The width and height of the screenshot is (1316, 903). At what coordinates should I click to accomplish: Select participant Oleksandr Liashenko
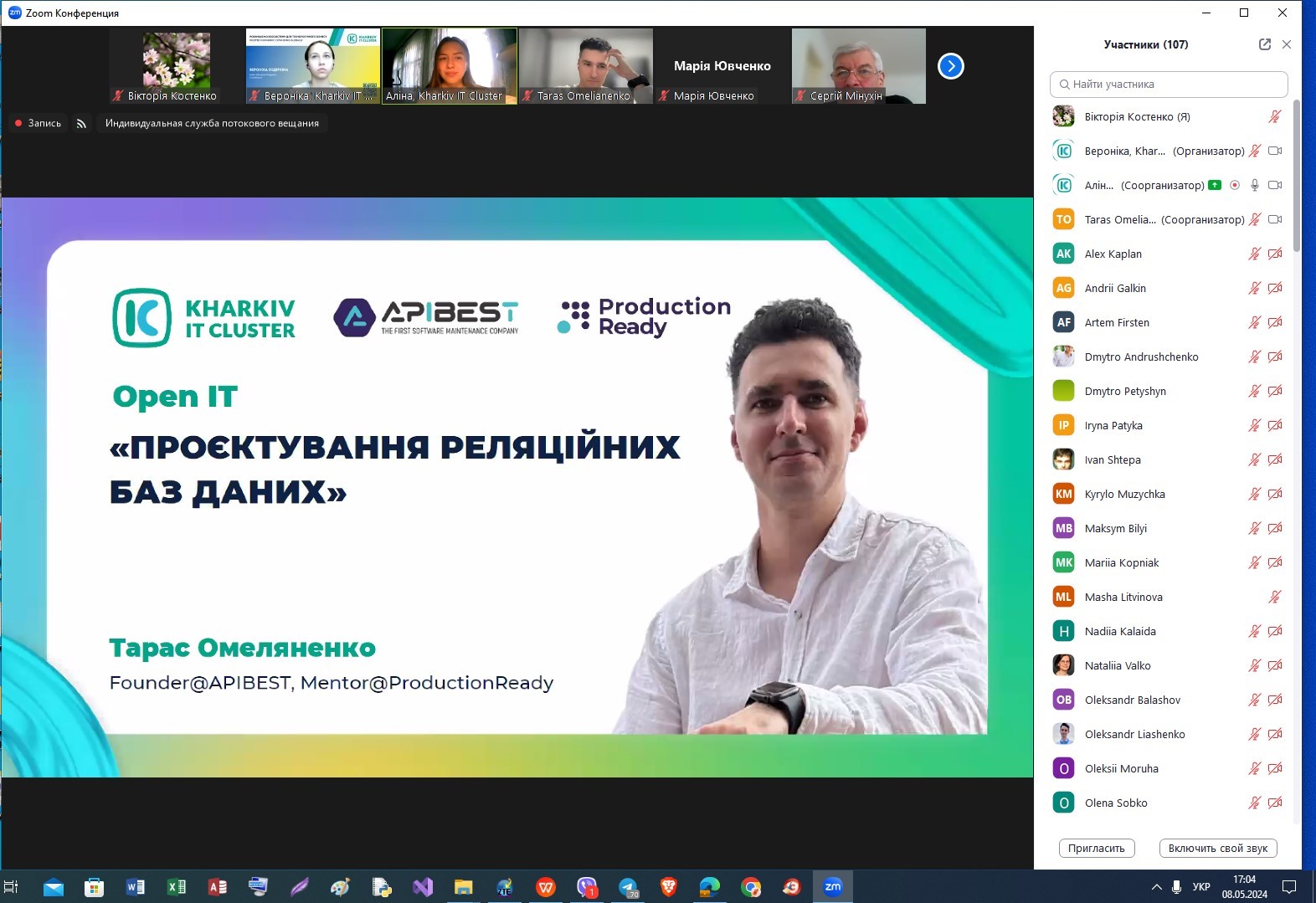(1169, 734)
